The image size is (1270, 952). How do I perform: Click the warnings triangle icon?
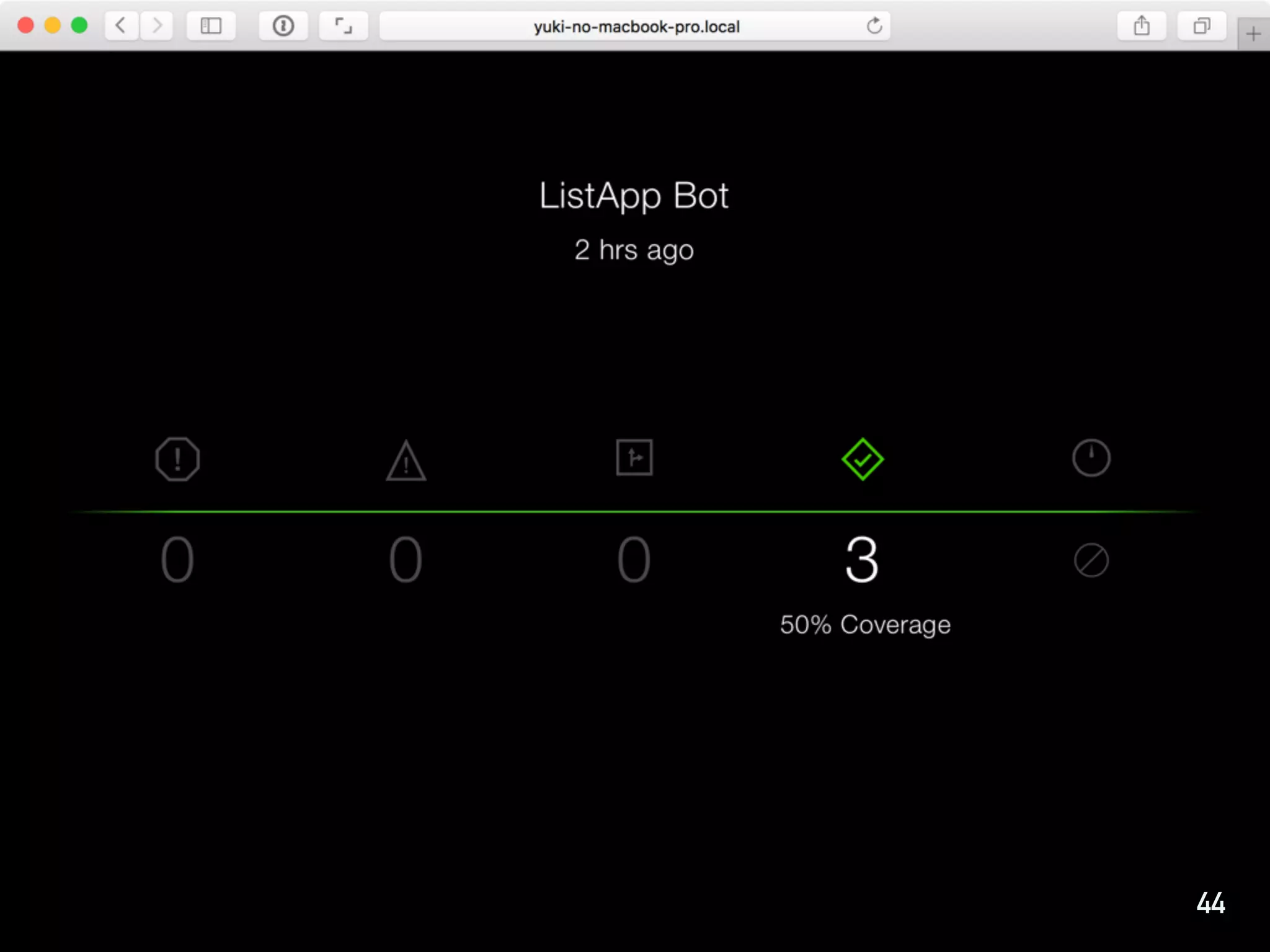(406, 462)
